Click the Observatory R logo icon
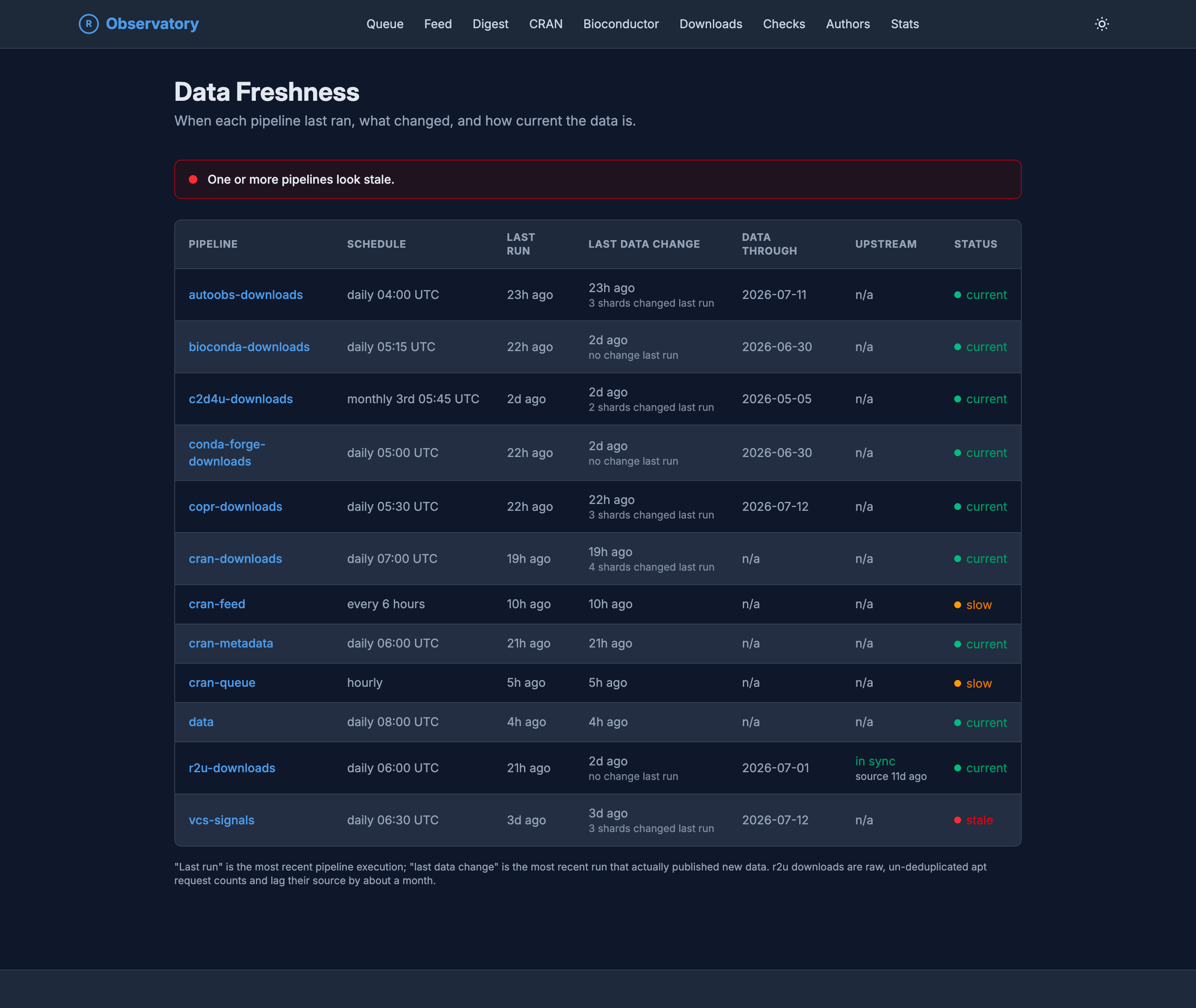The width and height of the screenshot is (1196, 1008). (x=88, y=24)
